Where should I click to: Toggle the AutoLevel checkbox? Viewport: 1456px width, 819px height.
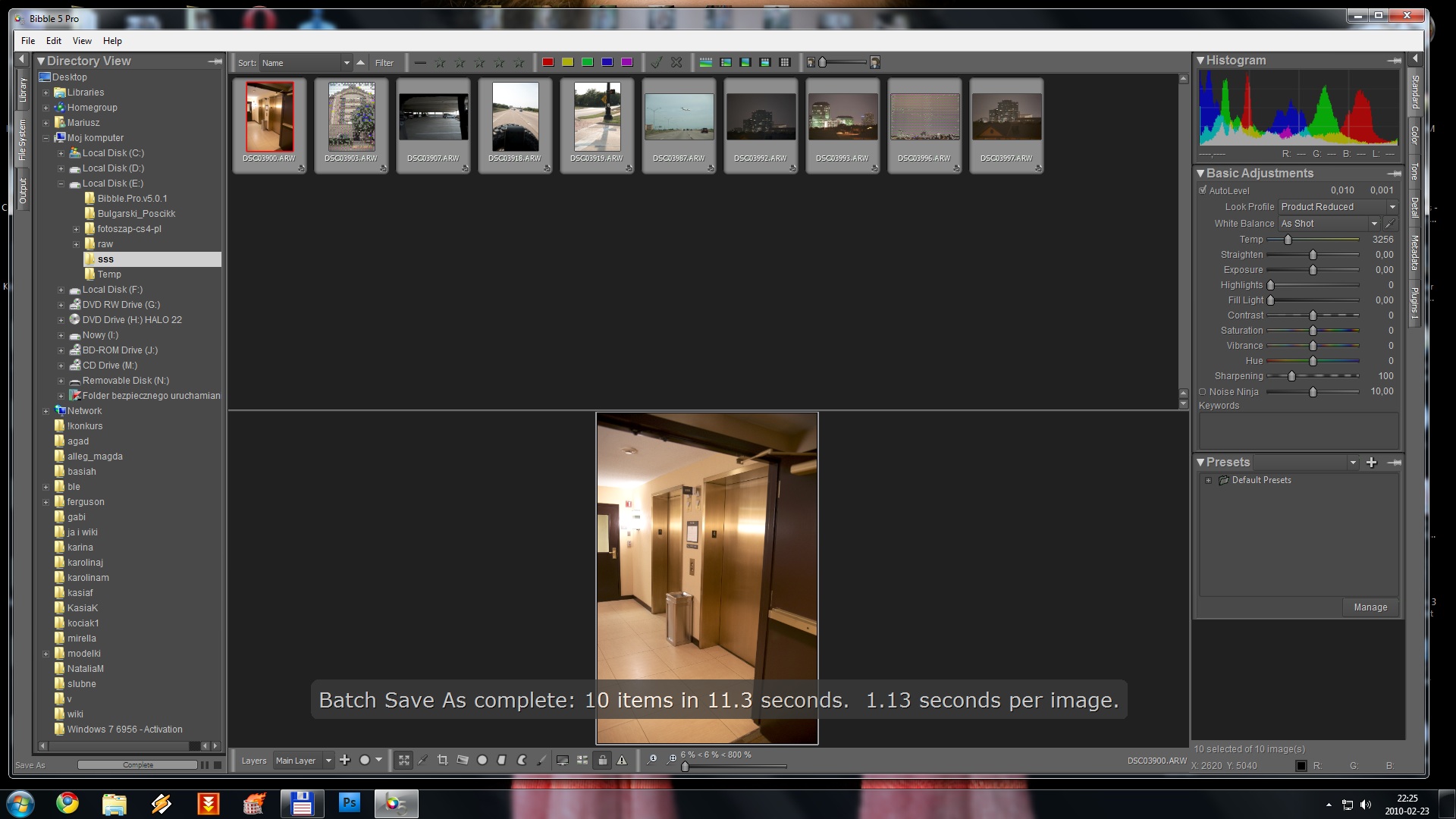1203,190
